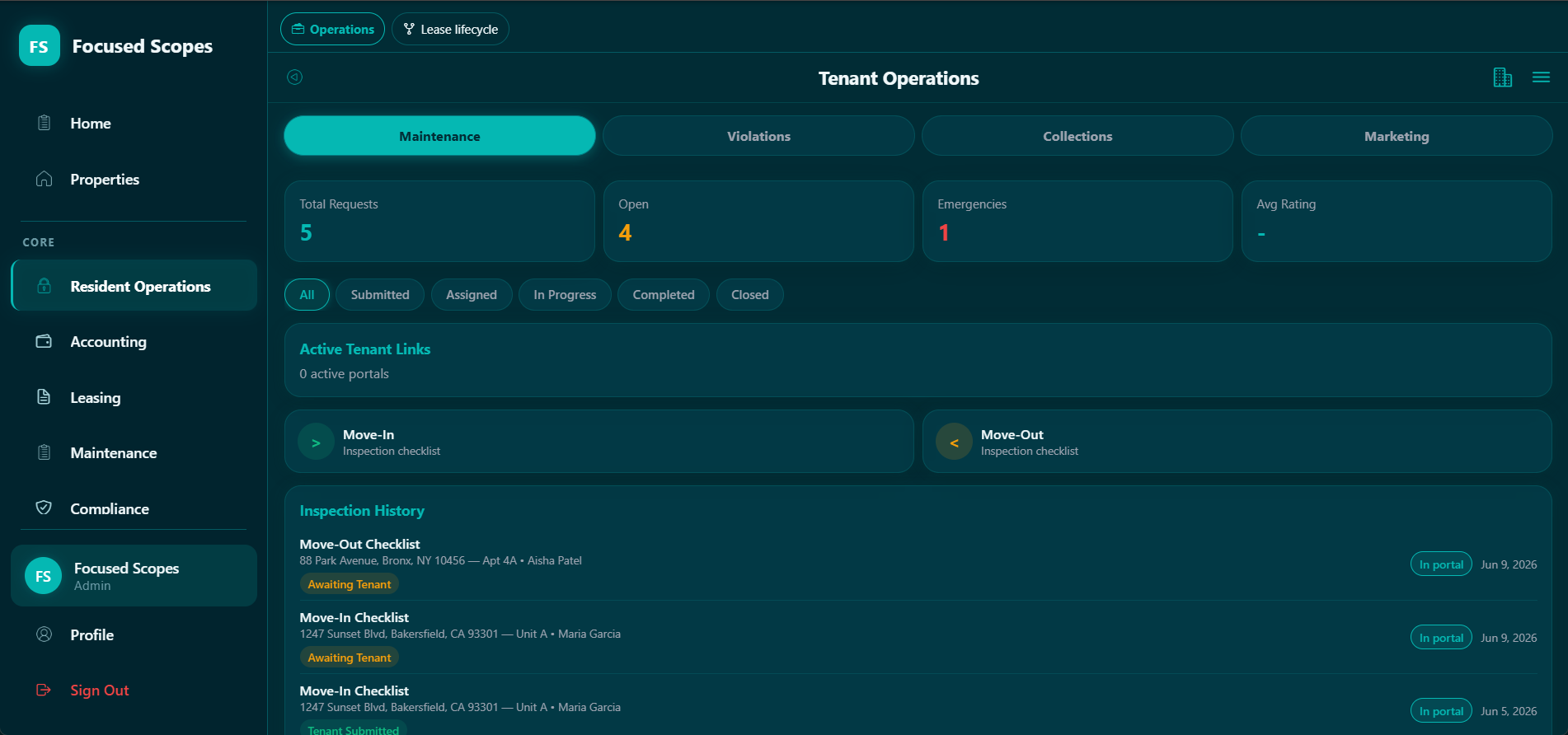This screenshot has height=735, width=1568.
Task: Open the Collections tab
Action: click(1077, 136)
